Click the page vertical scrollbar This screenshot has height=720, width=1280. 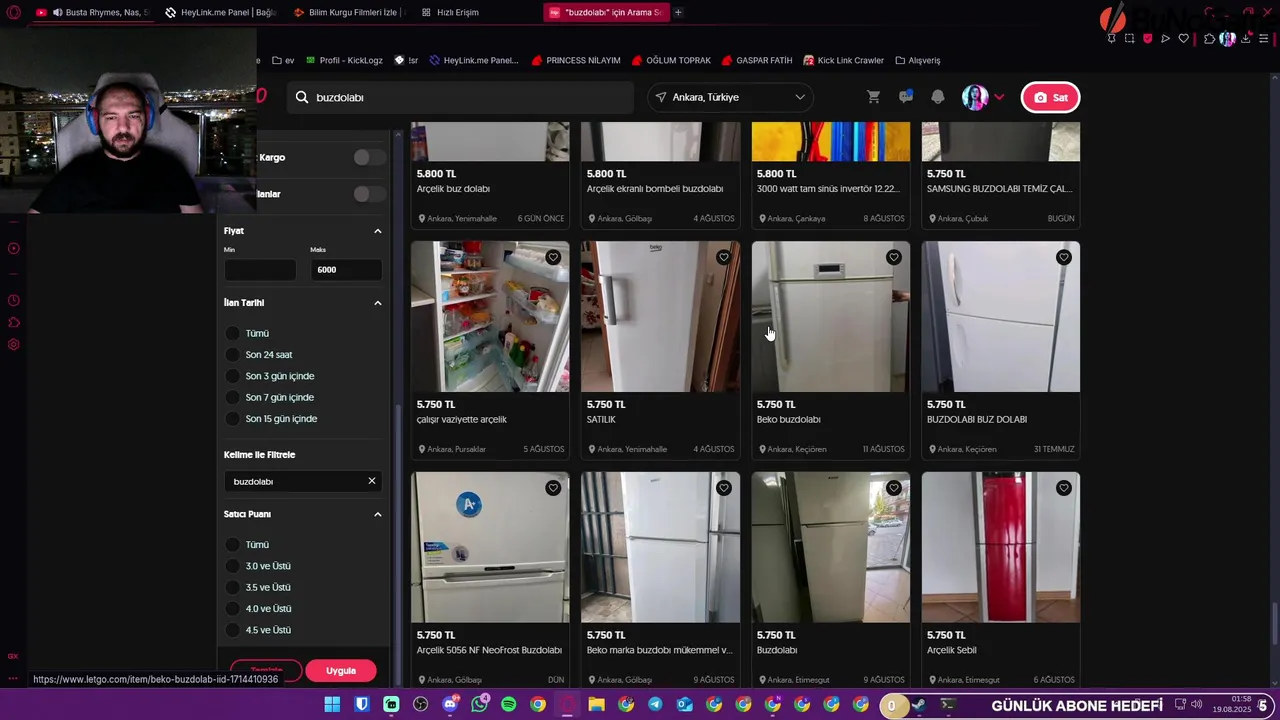pos(1274,624)
